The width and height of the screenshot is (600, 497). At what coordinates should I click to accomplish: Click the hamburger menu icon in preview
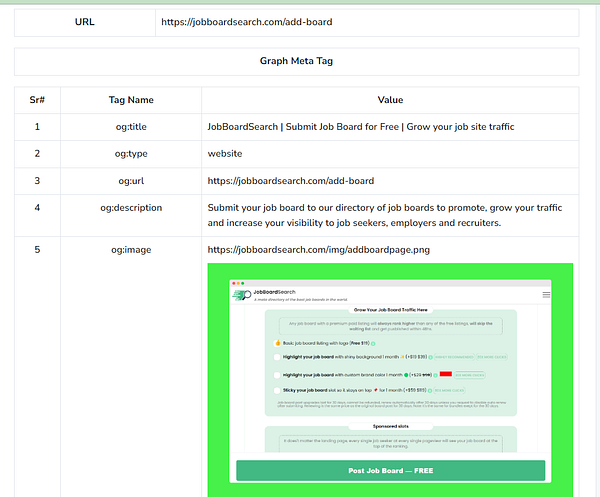coord(546,295)
